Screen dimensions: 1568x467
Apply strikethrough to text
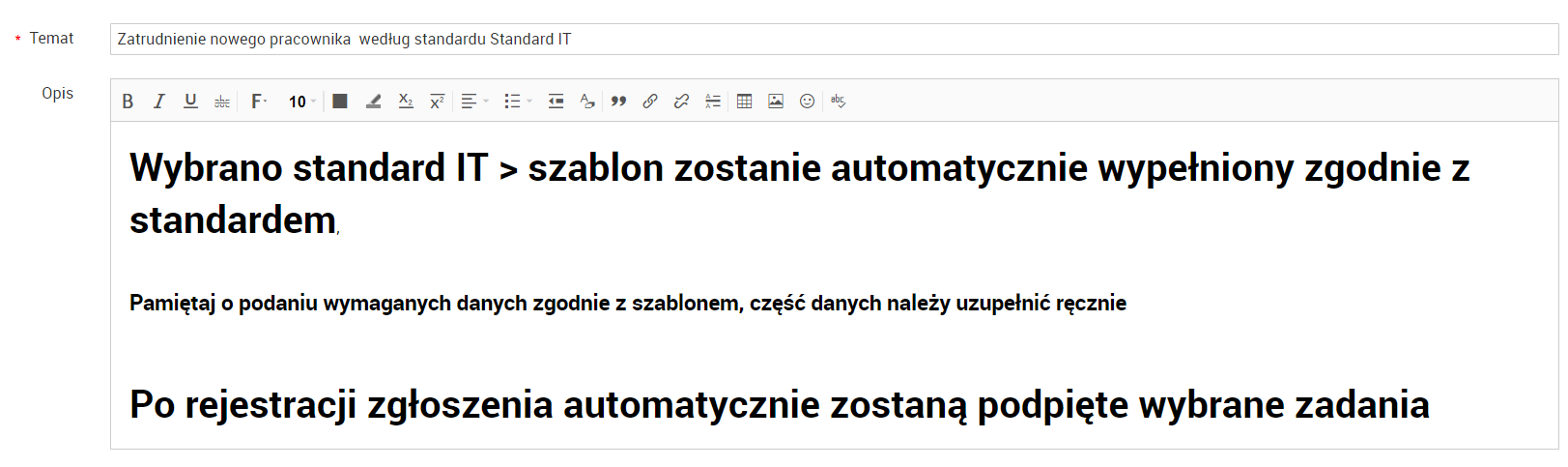(222, 102)
